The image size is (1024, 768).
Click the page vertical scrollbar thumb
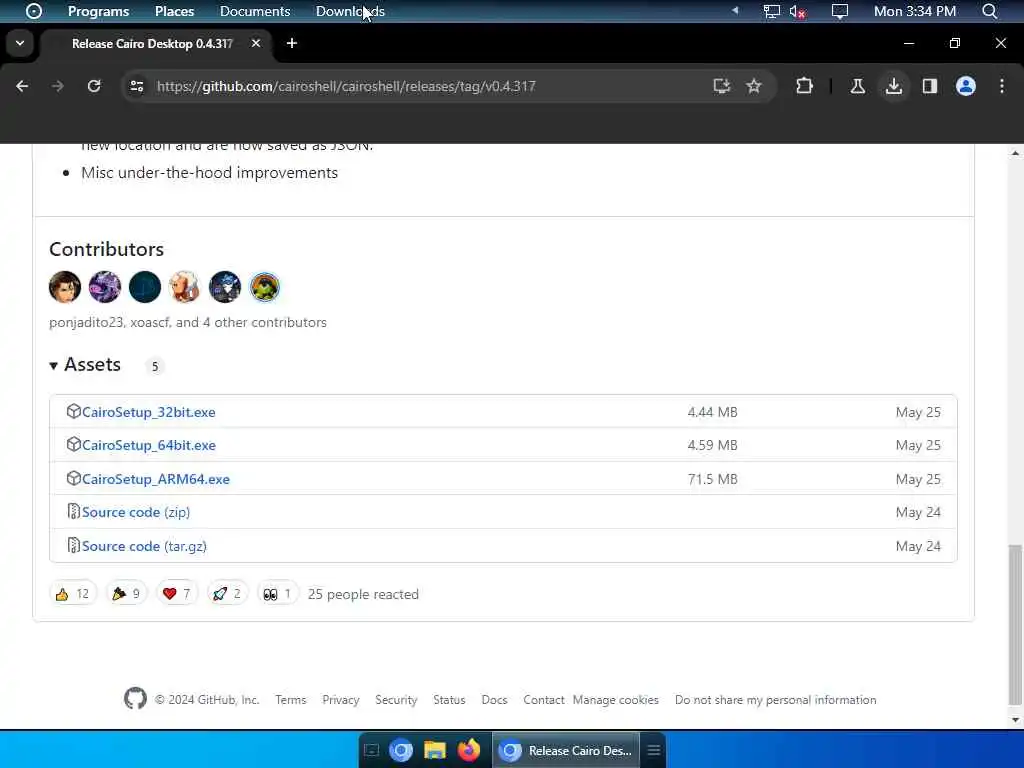coord(1015,625)
